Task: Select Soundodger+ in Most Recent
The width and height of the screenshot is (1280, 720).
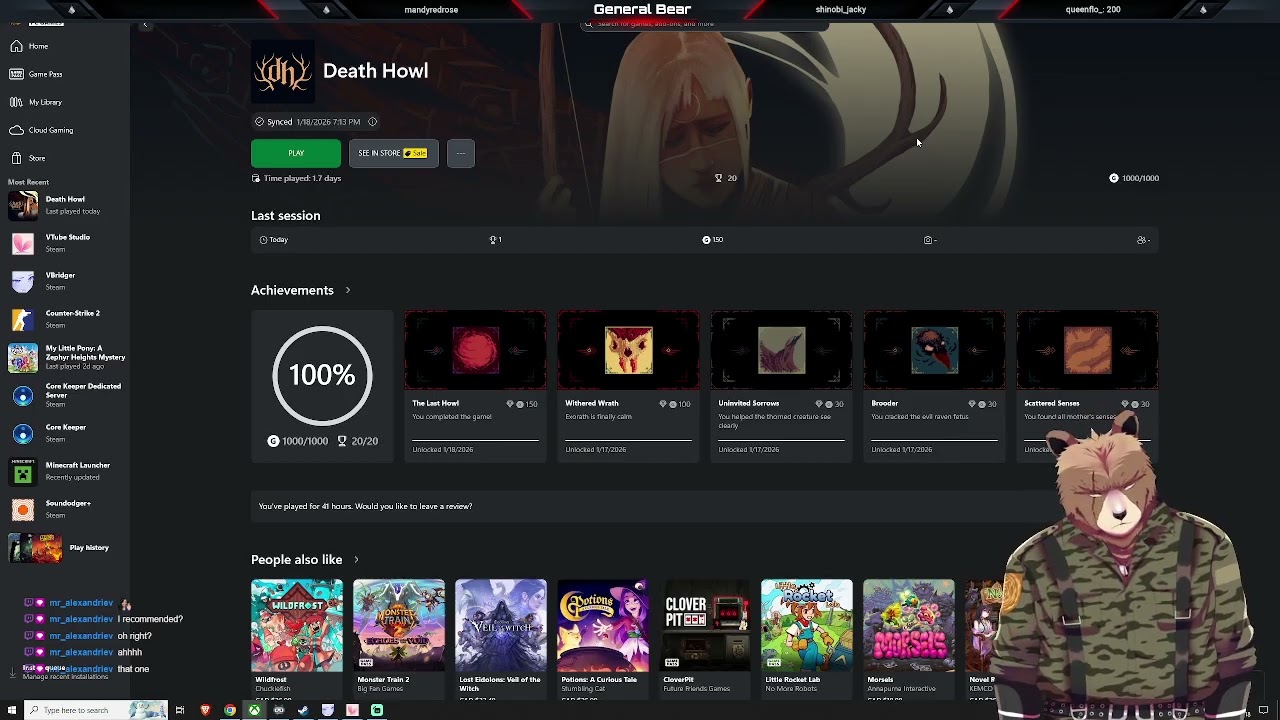Action: coord(66,509)
